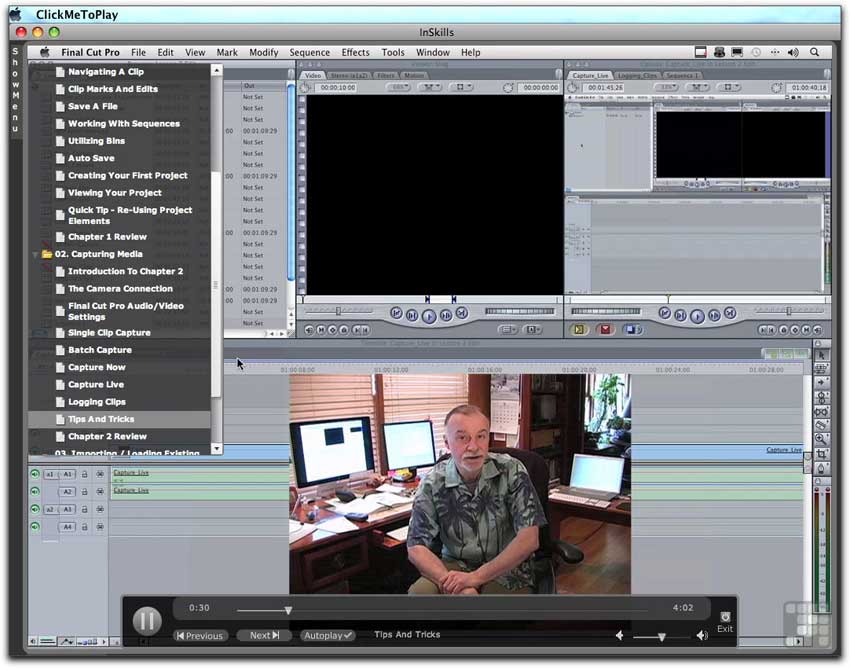This screenshot has height=668, width=850.
Task: Open the Effects menu
Action: (356, 53)
